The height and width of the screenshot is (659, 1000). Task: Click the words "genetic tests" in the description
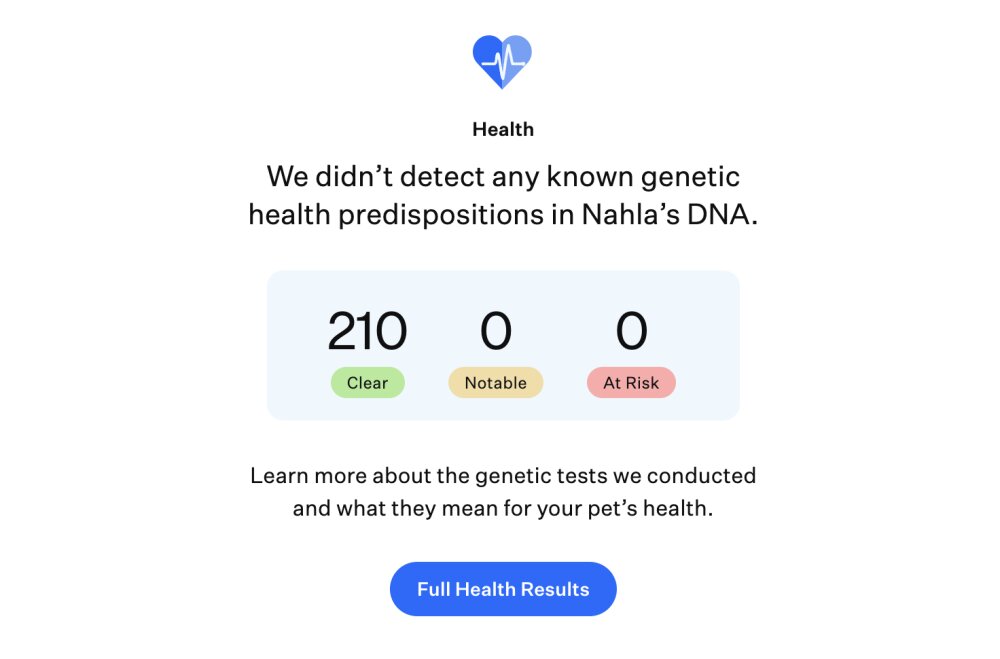click(x=541, y=477)
